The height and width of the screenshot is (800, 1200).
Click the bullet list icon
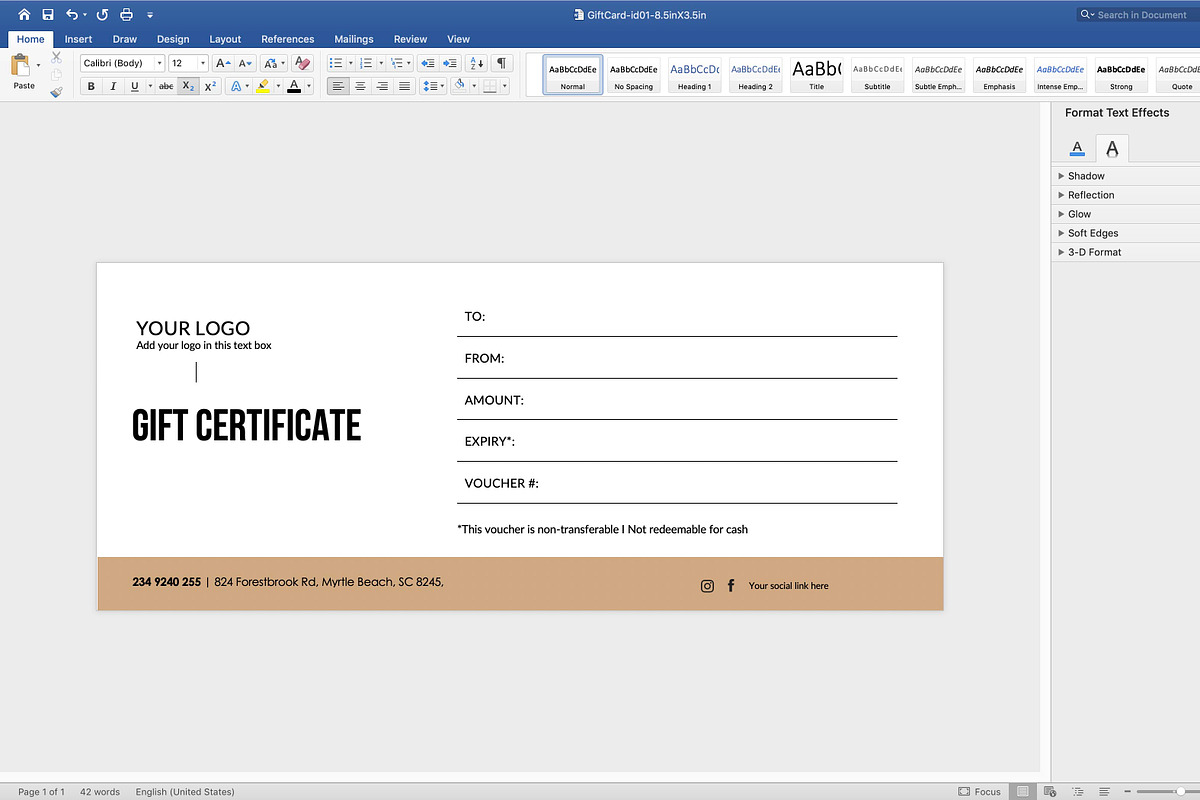[336, 63]
